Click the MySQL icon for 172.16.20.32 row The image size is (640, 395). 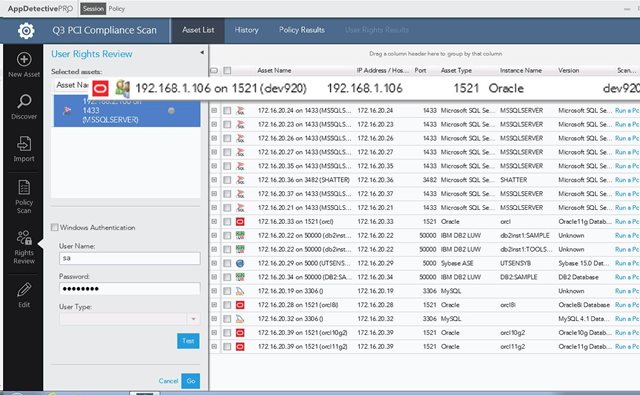pyautogui.click(x=240, y=319)
